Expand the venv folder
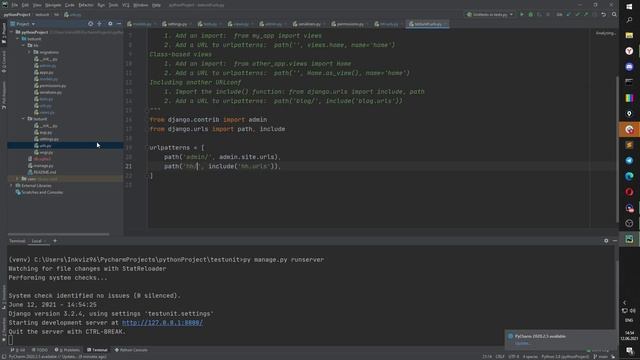The height and width of the screenshot is (360, 640). coord(17,179)
